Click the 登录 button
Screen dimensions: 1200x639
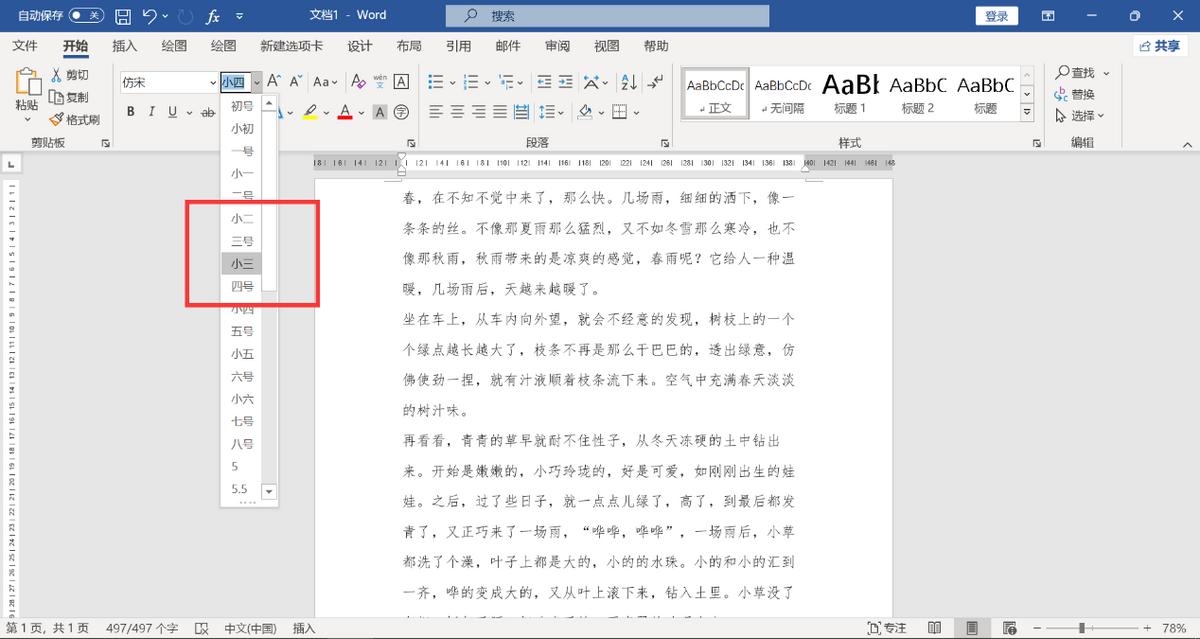(x=996, y=15)
